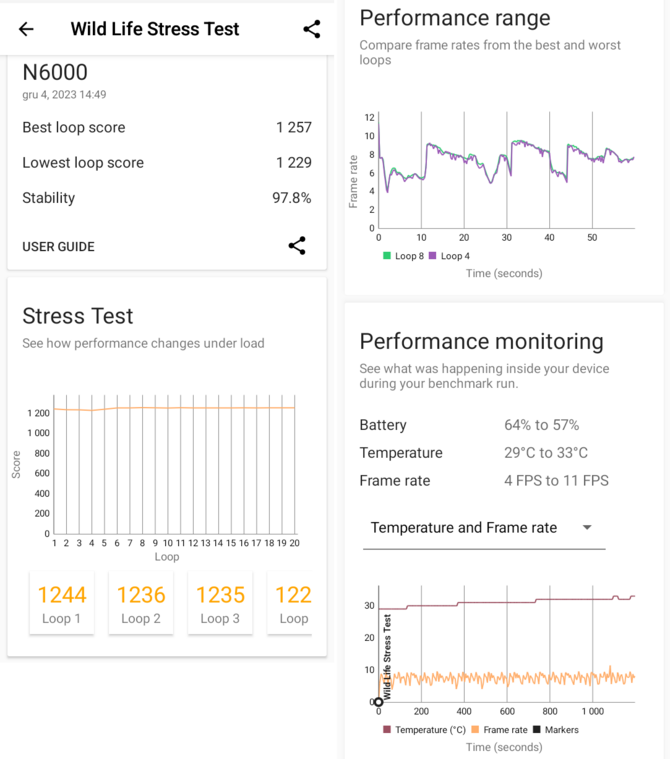Share result via top header share icon
The width and height of the screenshot is (670, 759).
click(312, 29)
